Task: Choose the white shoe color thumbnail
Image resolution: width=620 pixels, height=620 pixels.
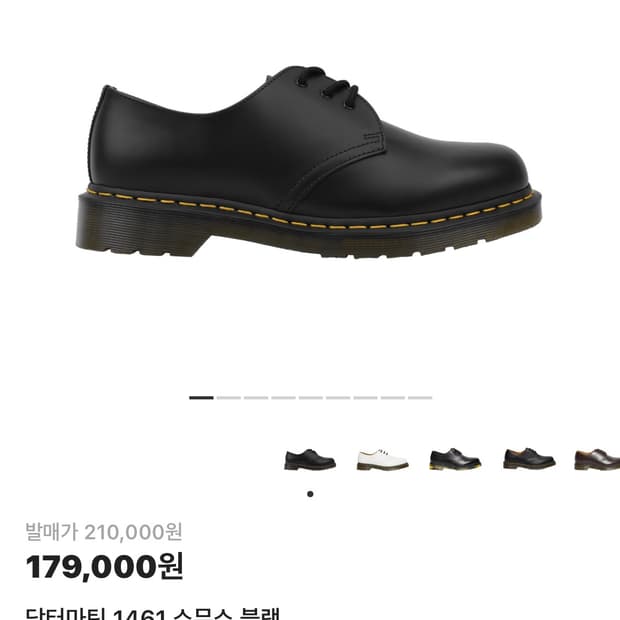Action: point(382,459)
